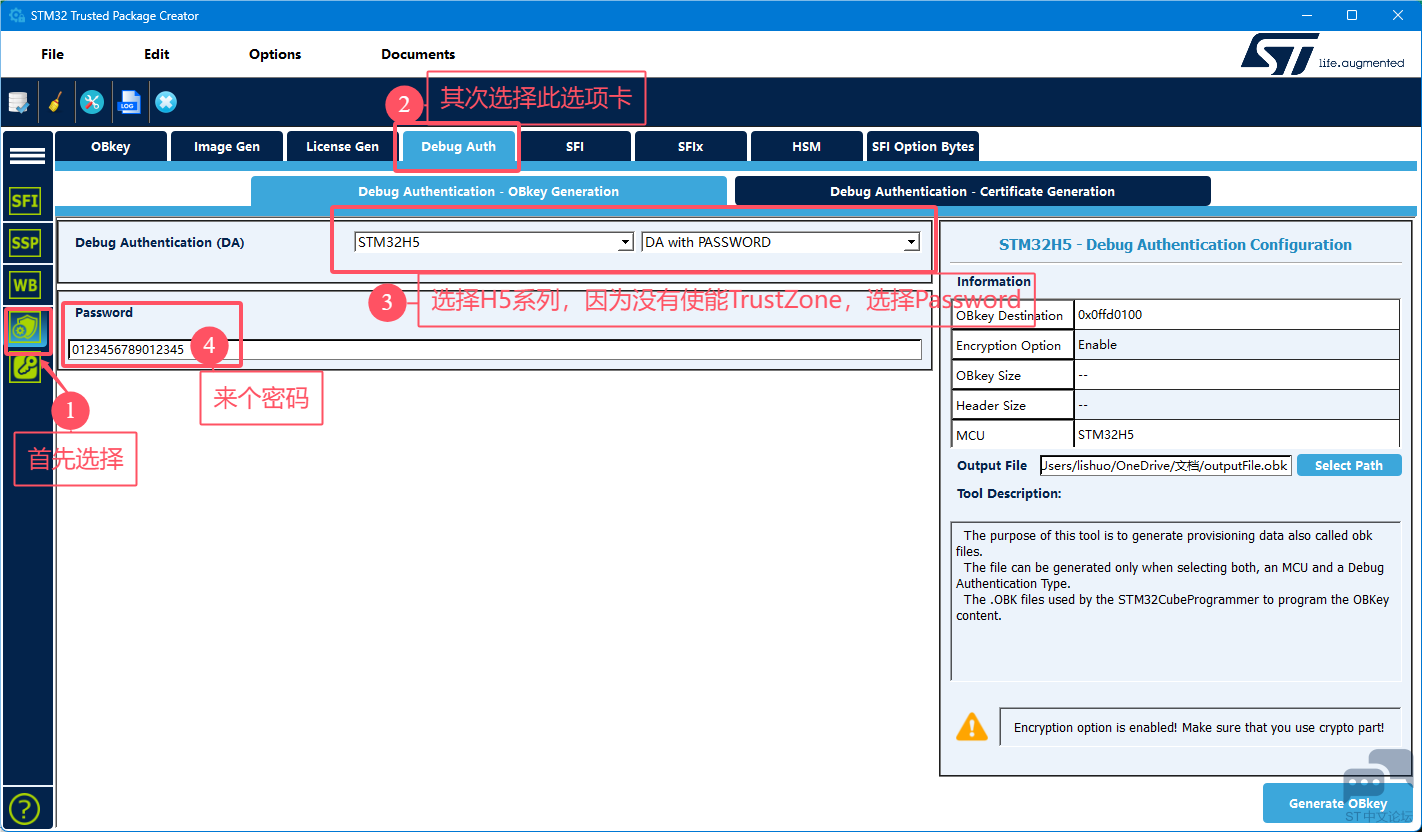Open the File menu
This screenshot has height=832, width=1422.
tap(52, 54)
